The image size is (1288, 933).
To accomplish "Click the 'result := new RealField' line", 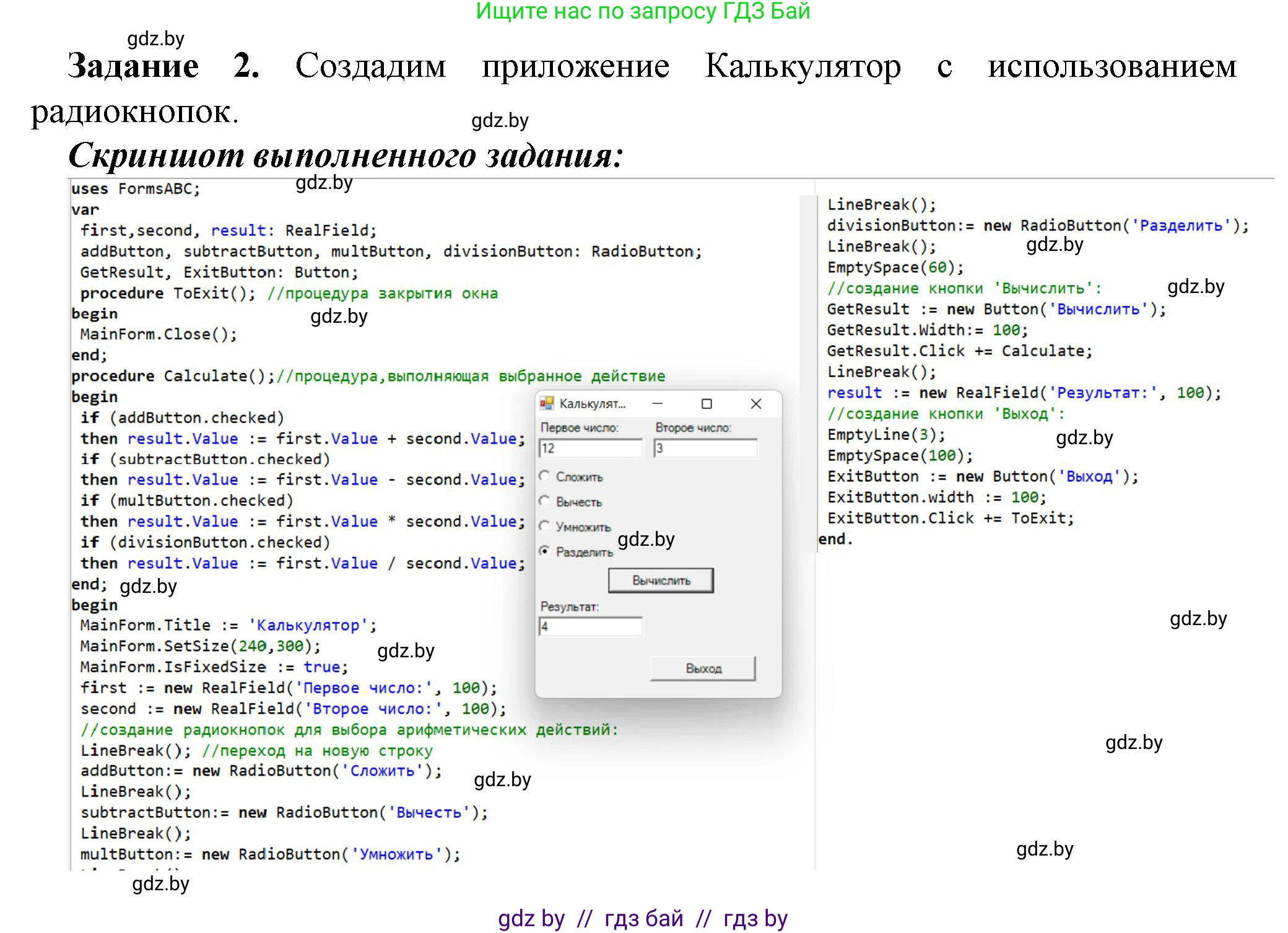I will (1024, 393).
